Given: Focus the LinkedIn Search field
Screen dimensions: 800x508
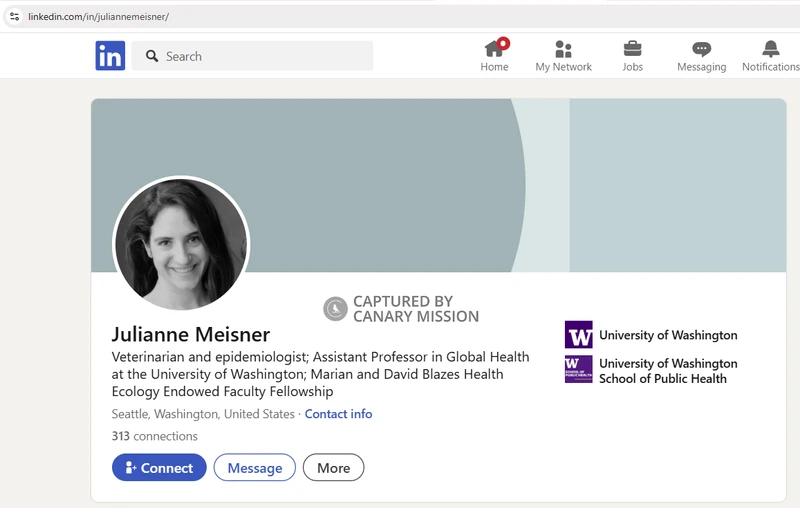Looking at the screenshot, I should (253, 56).
